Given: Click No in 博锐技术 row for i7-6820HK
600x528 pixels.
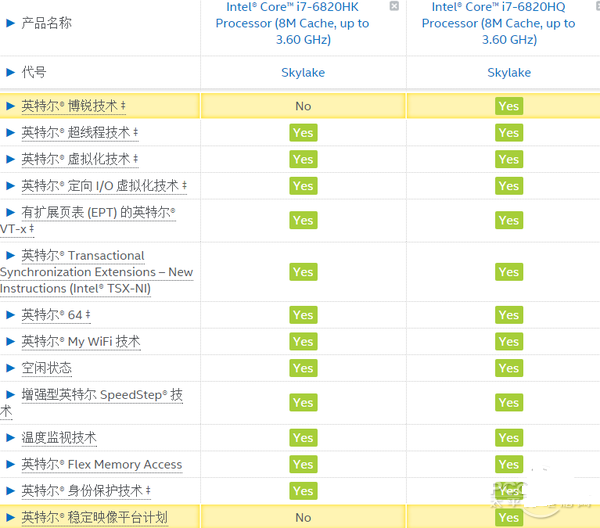Looking at the screenshot, I should tap(303, 106).
